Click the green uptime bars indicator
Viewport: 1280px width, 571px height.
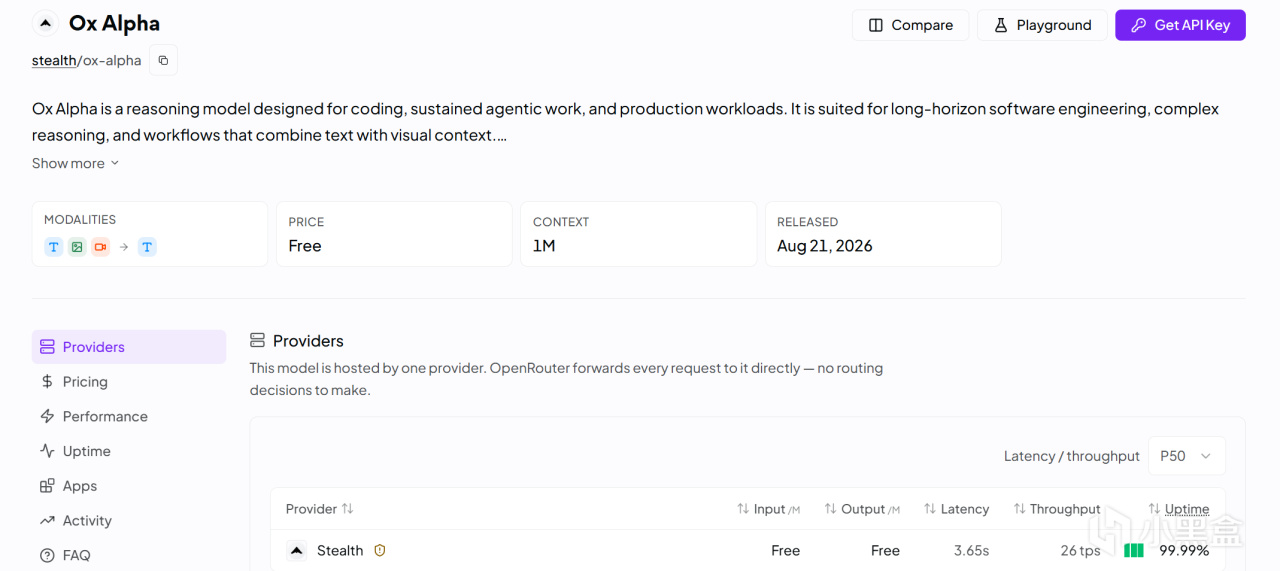(x=1134, y=550)
